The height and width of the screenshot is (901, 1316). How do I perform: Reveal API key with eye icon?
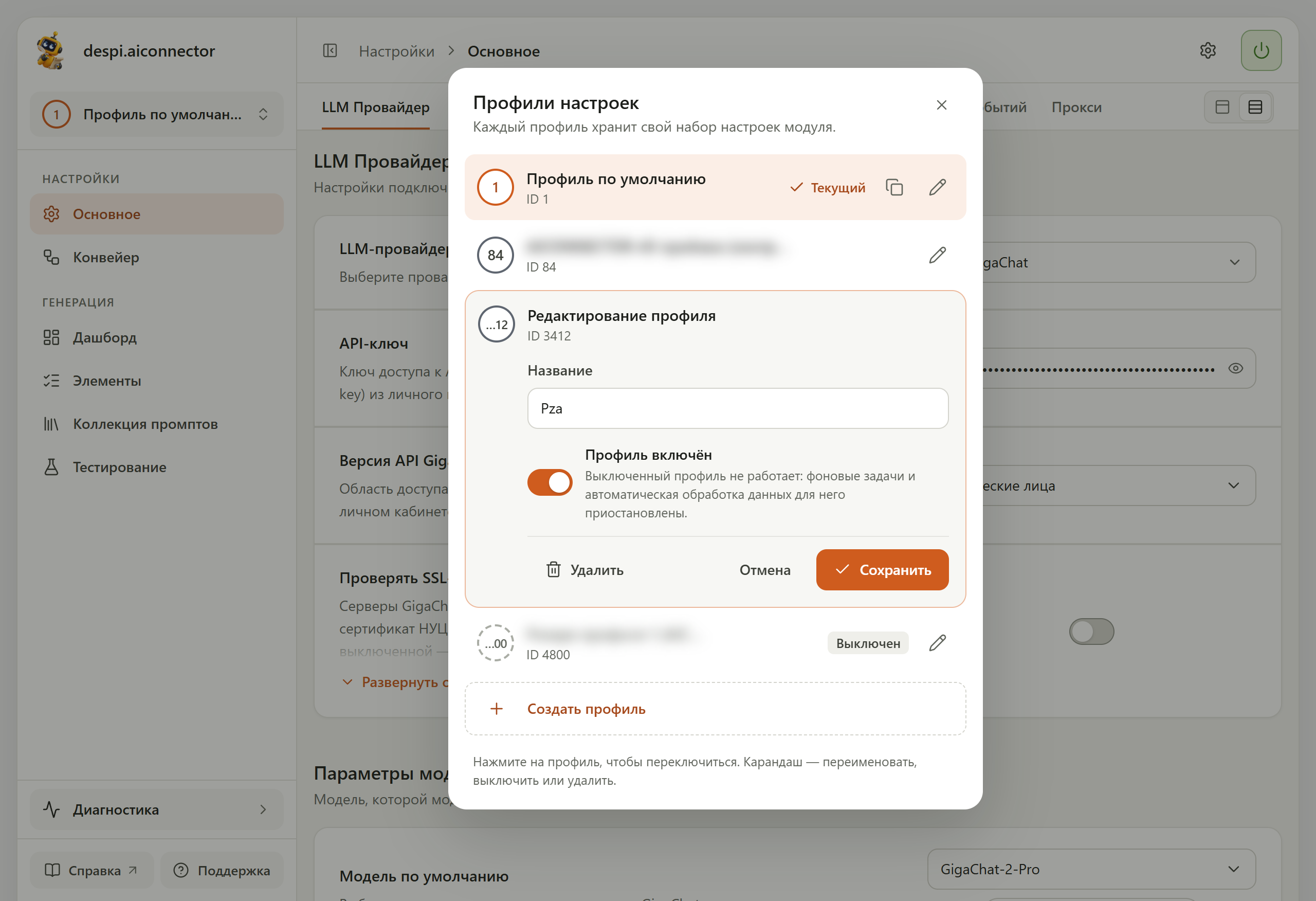click(1236, 368)
